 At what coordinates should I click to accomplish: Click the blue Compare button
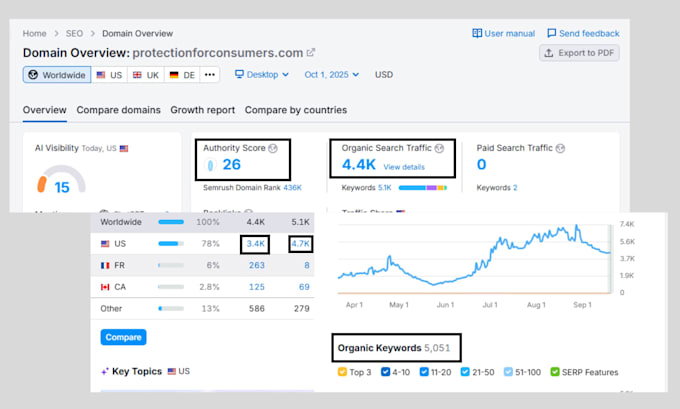pos(123,337)
